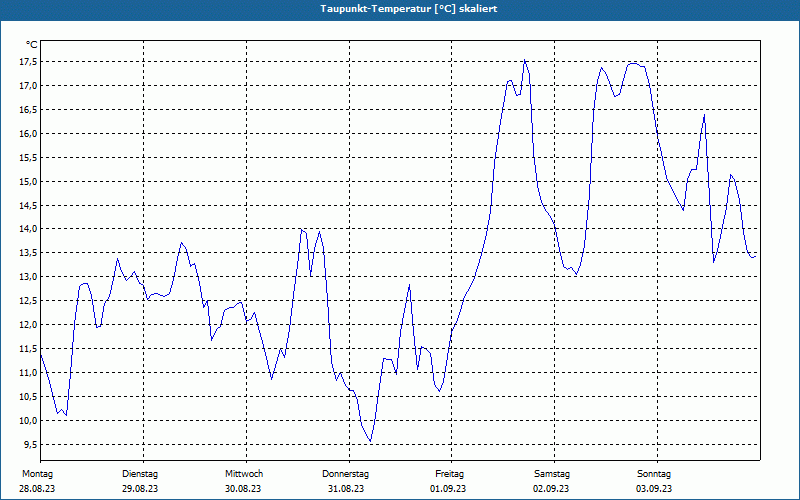This screenshot has height=500, width=800.
Task: Click the 10,5 y-axis value
Action: pos(28,397)
